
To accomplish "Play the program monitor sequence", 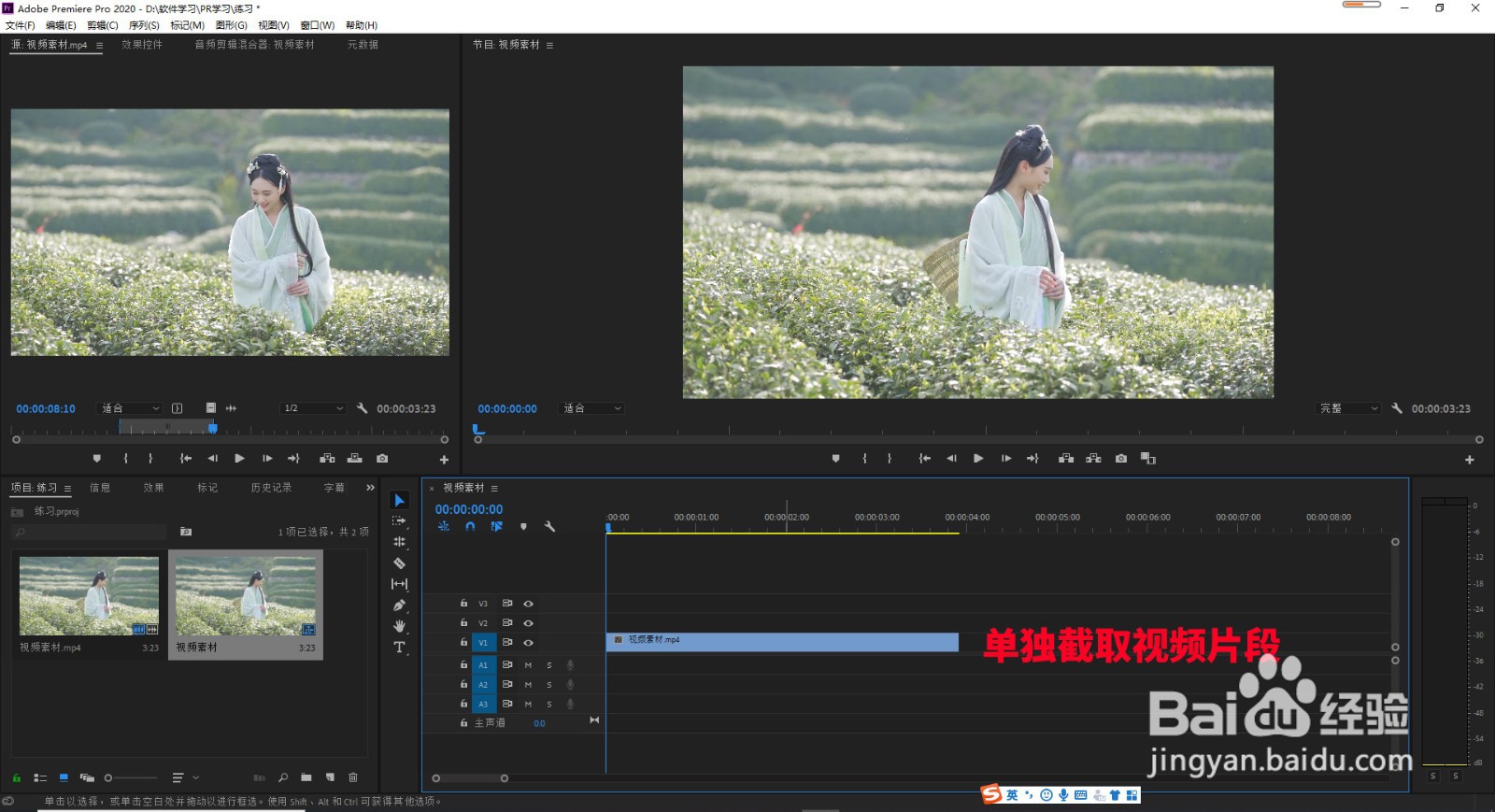I will [x=978, y=459].
